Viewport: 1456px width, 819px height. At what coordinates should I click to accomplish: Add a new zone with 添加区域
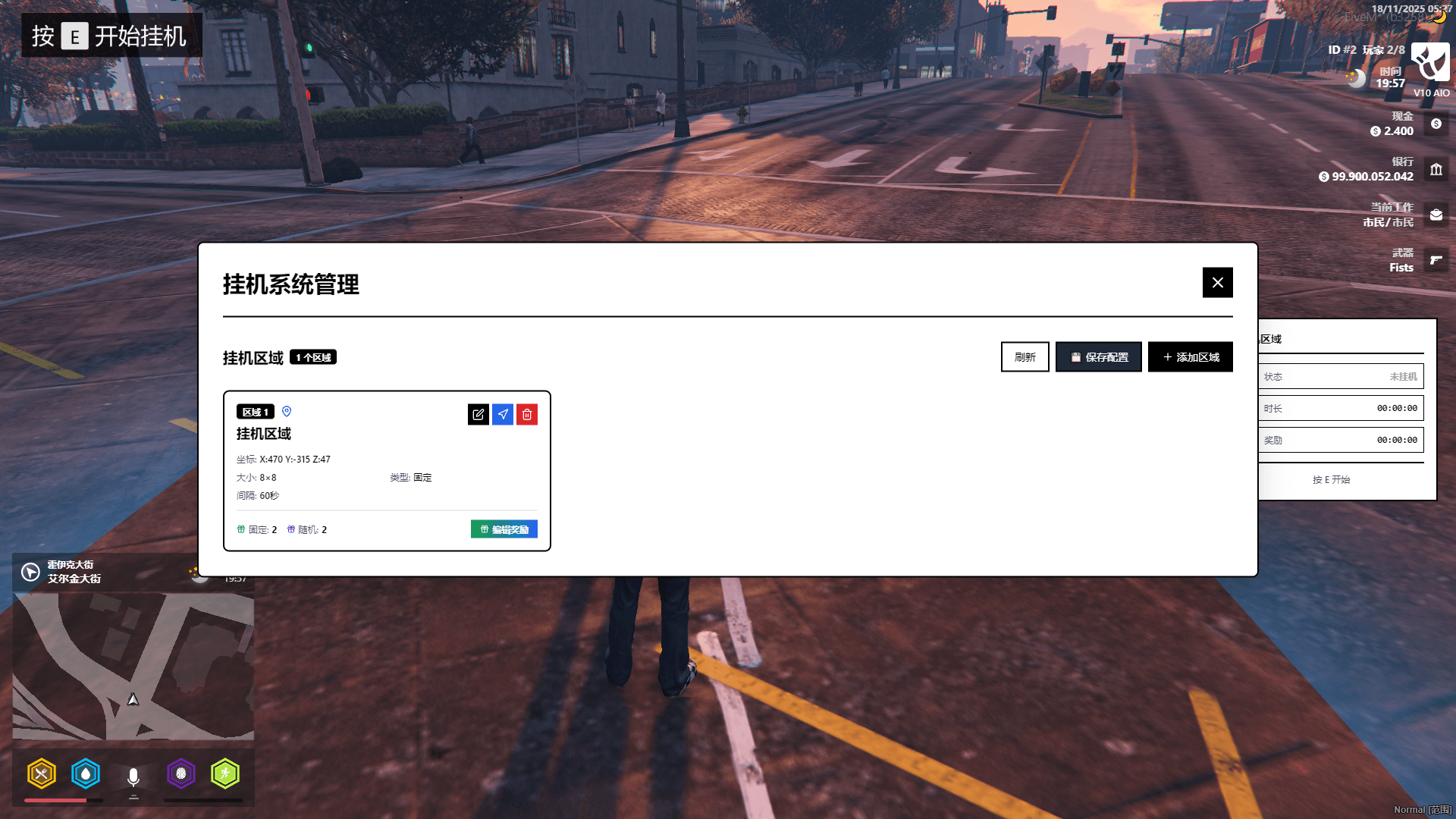point(1191,357)
